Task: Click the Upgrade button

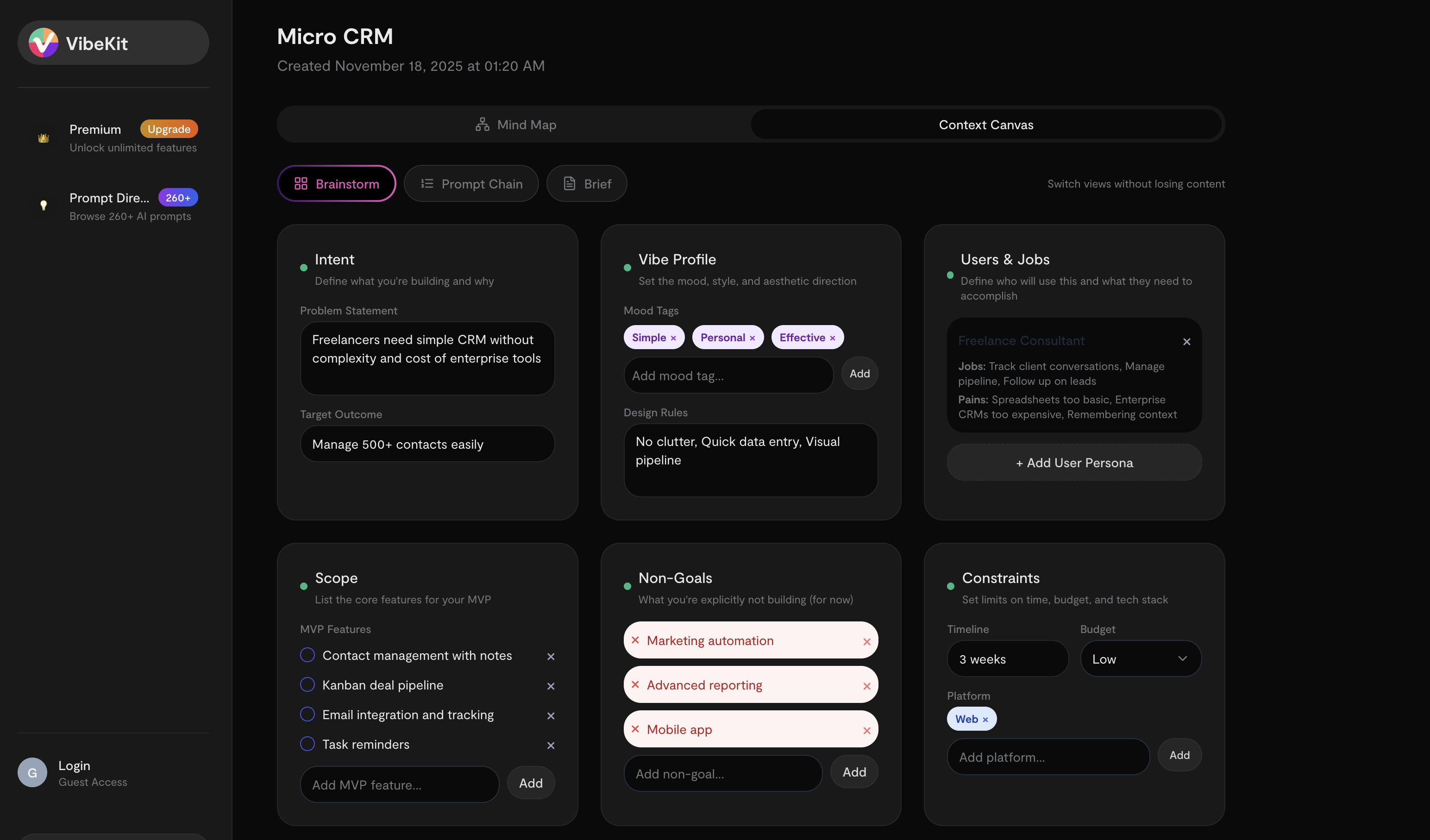Action: pyautogui.click(x=169, y=129)
